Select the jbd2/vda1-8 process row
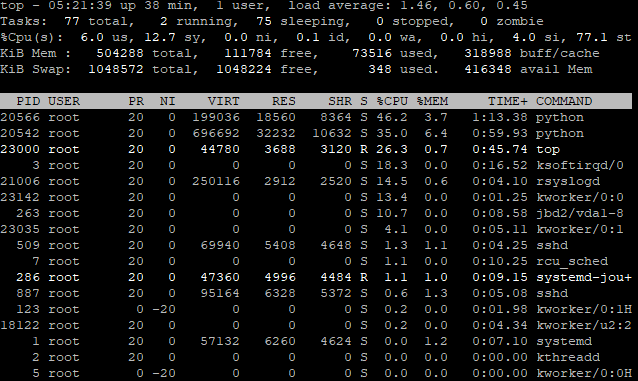 pyautogui.click(x=316, y=213)
